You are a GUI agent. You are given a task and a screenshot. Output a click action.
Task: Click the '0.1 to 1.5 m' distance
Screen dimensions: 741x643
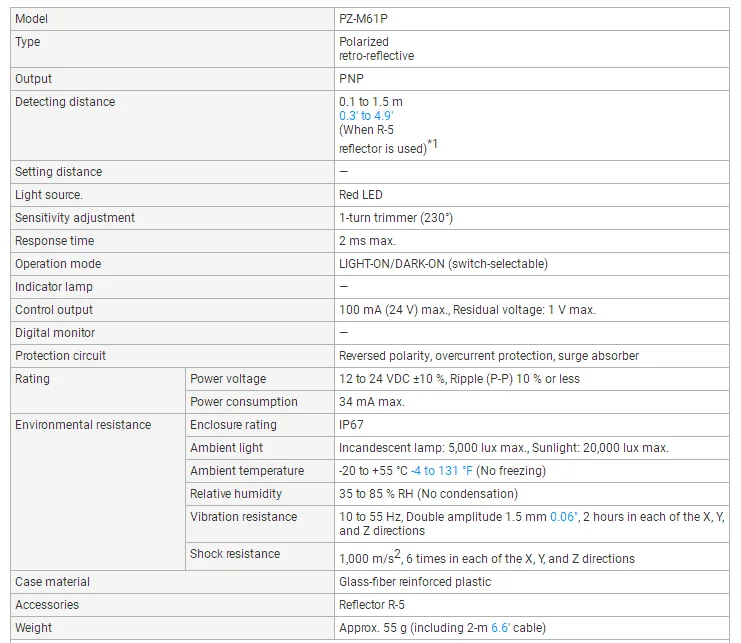[x=370, y=102]
